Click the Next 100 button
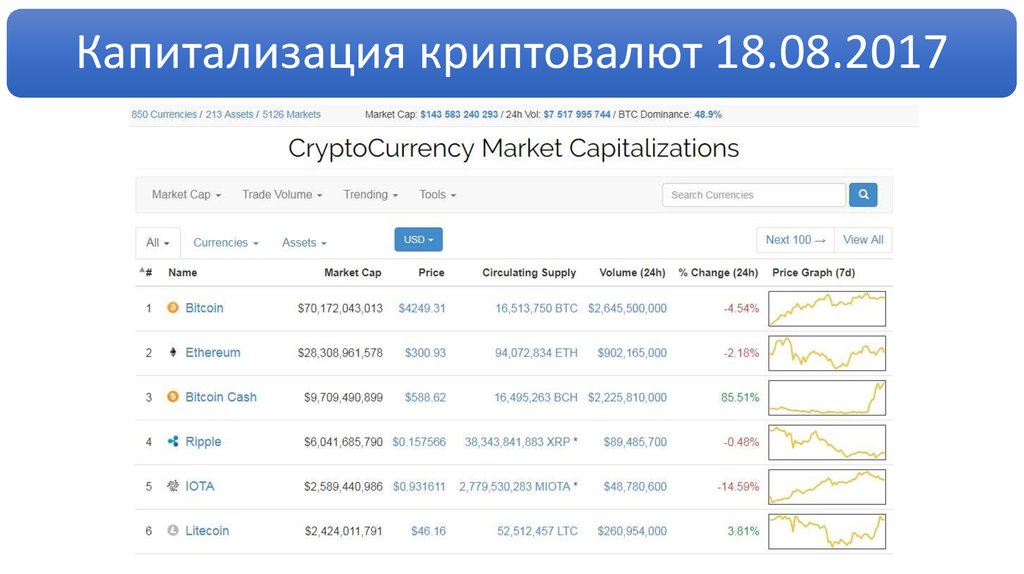Image resolution: width=1024 pixels, height=574 pixels. click(796, 240)
